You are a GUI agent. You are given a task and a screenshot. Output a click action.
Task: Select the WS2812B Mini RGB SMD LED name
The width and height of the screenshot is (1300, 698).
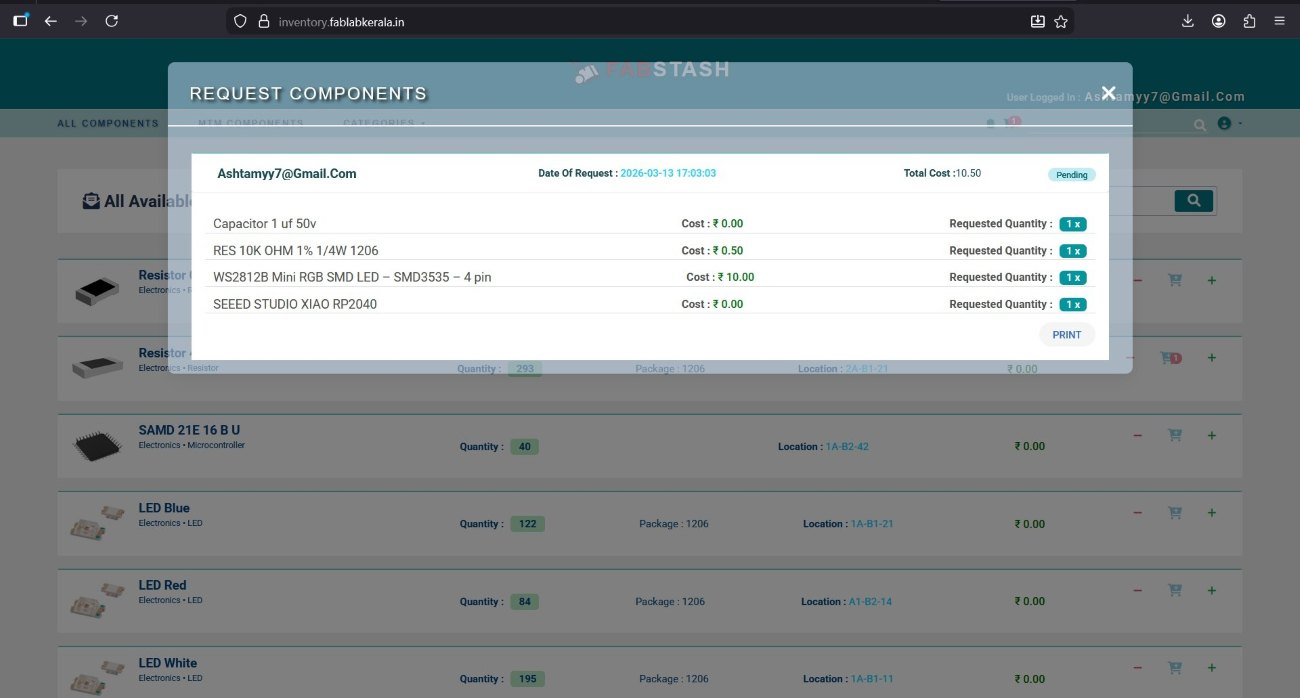pos(352,277)
